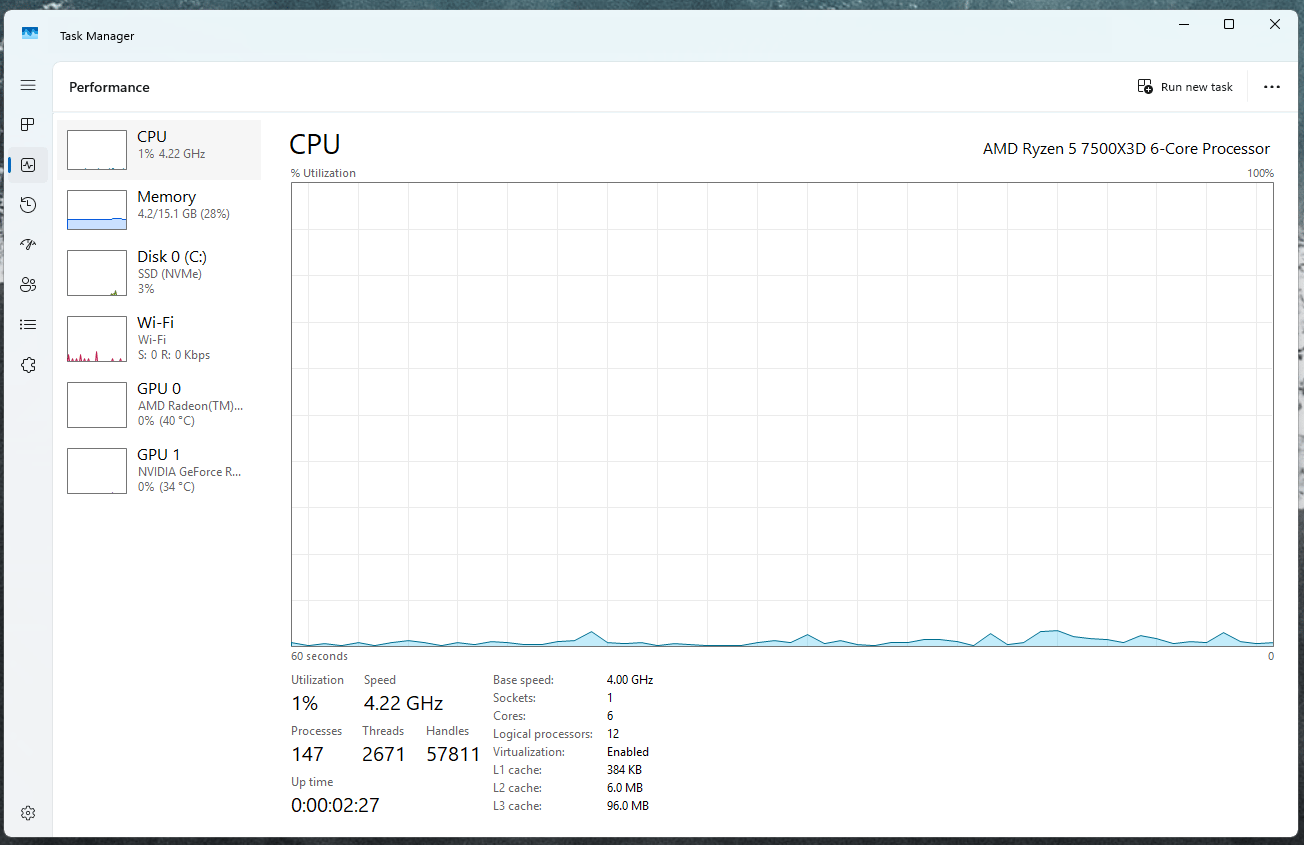Click the '% Utilization' graph label
1304x845 pixels.
pyautogui.click(x=323, y=173)
